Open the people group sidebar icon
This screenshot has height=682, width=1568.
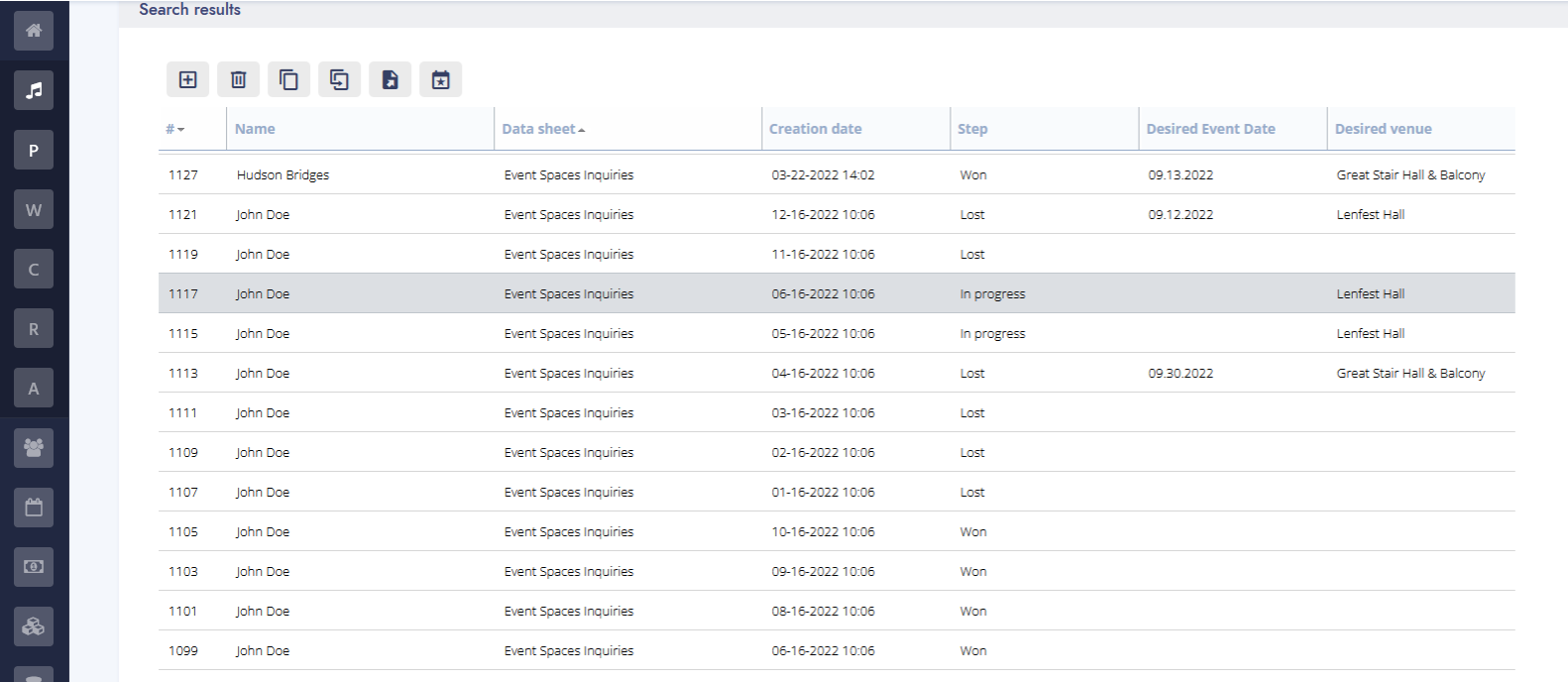(34, 448)
